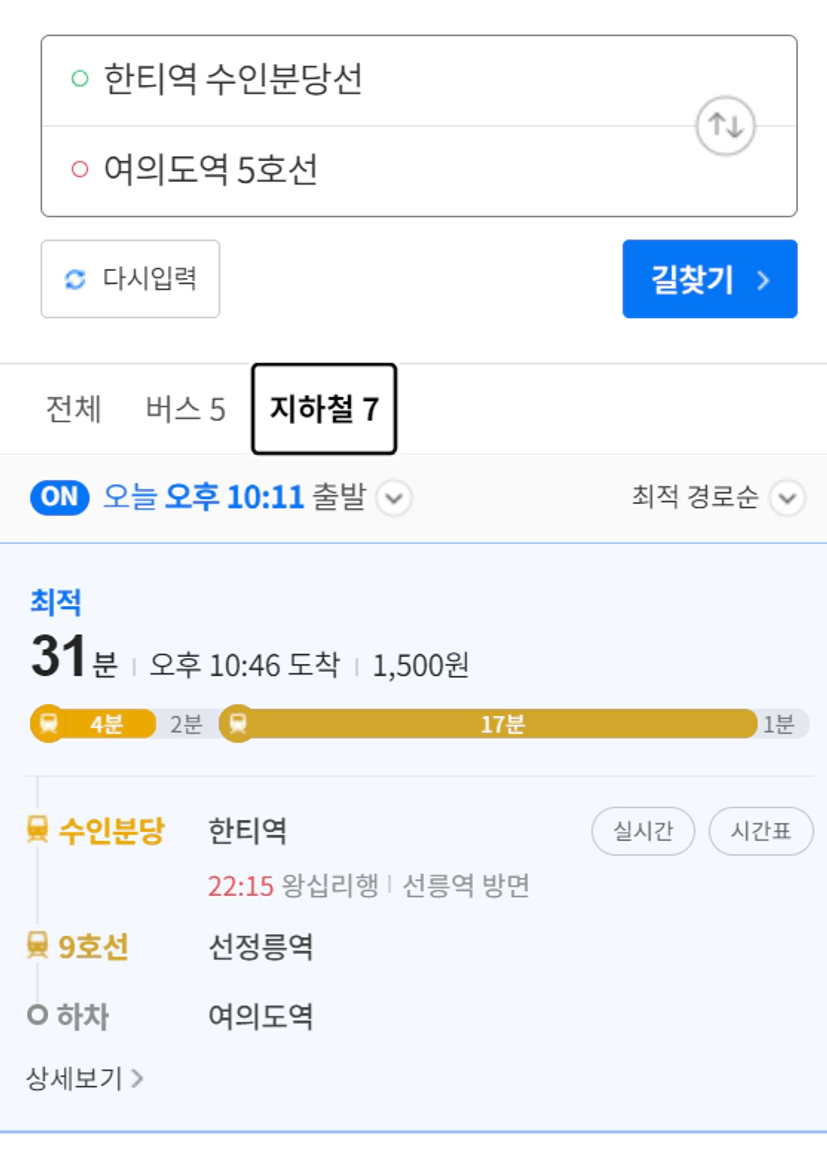Select the 지하철 7 tab

(324, 408)
